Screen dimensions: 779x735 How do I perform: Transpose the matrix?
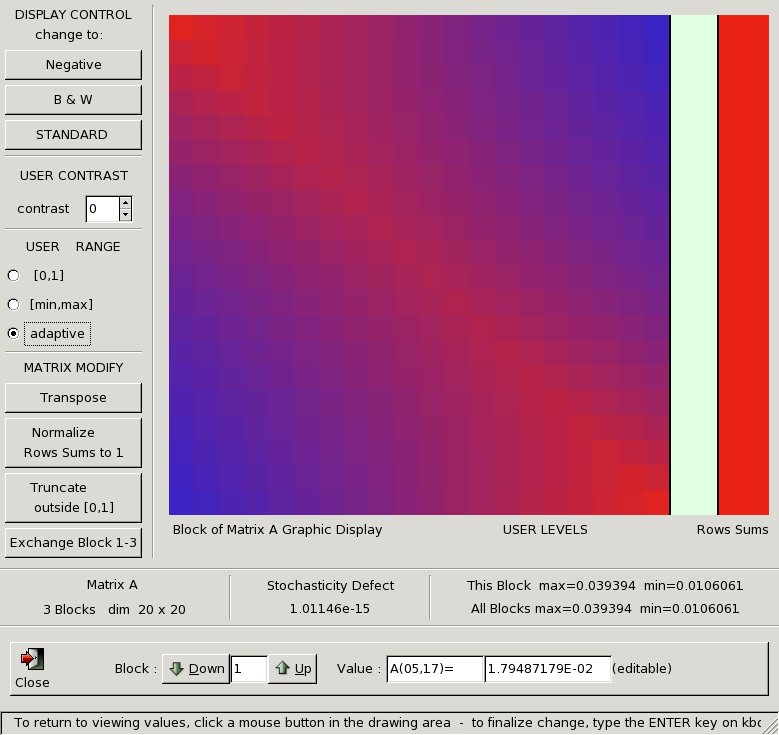coord(73,398)
